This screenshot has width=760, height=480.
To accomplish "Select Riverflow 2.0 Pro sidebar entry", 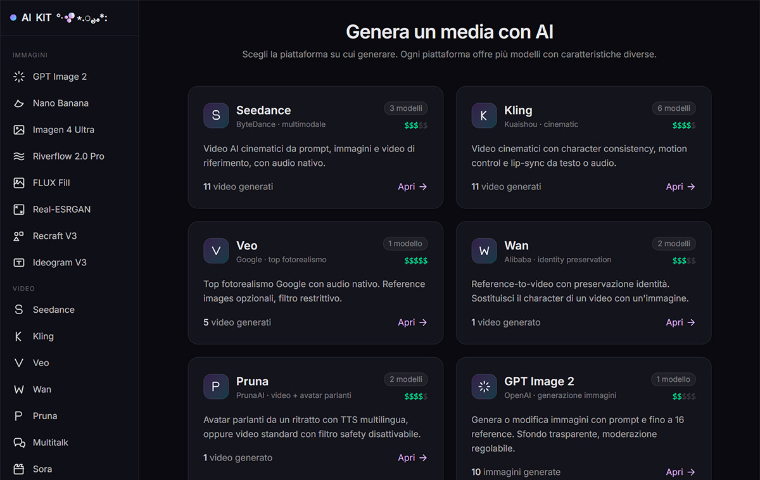I will coord(69,156).
